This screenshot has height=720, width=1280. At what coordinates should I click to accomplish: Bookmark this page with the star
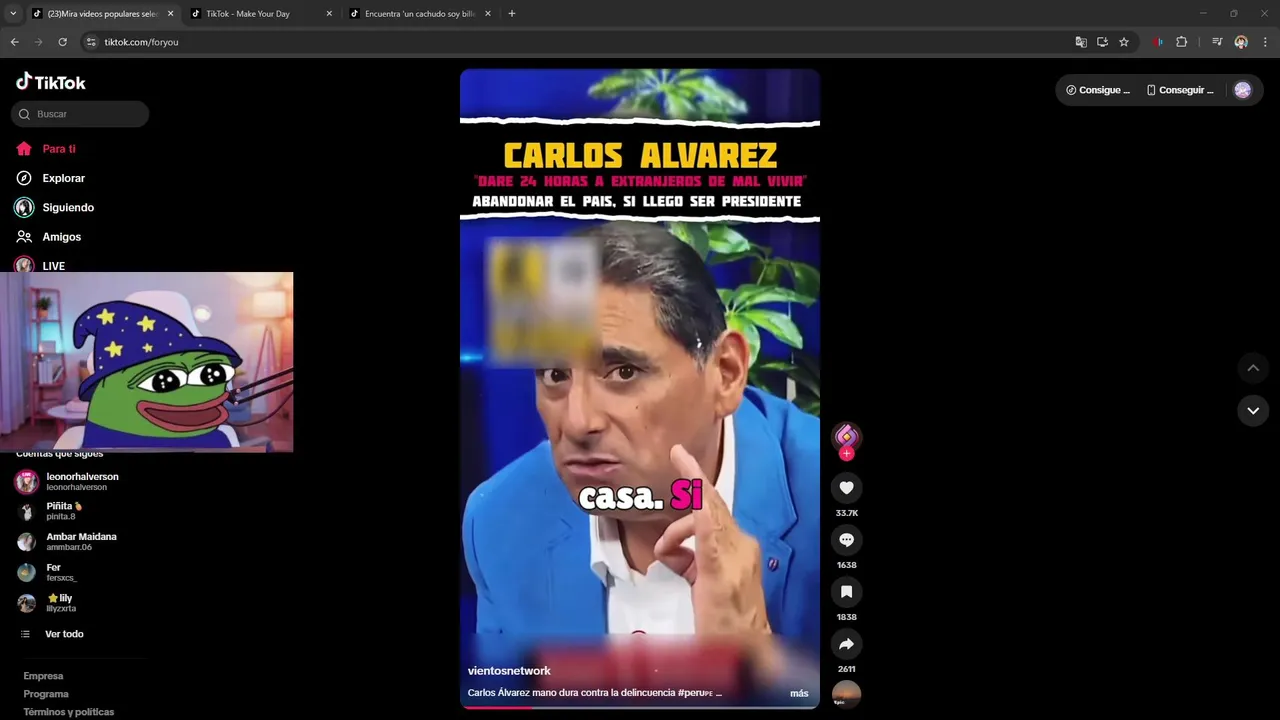pos(1124,42)
